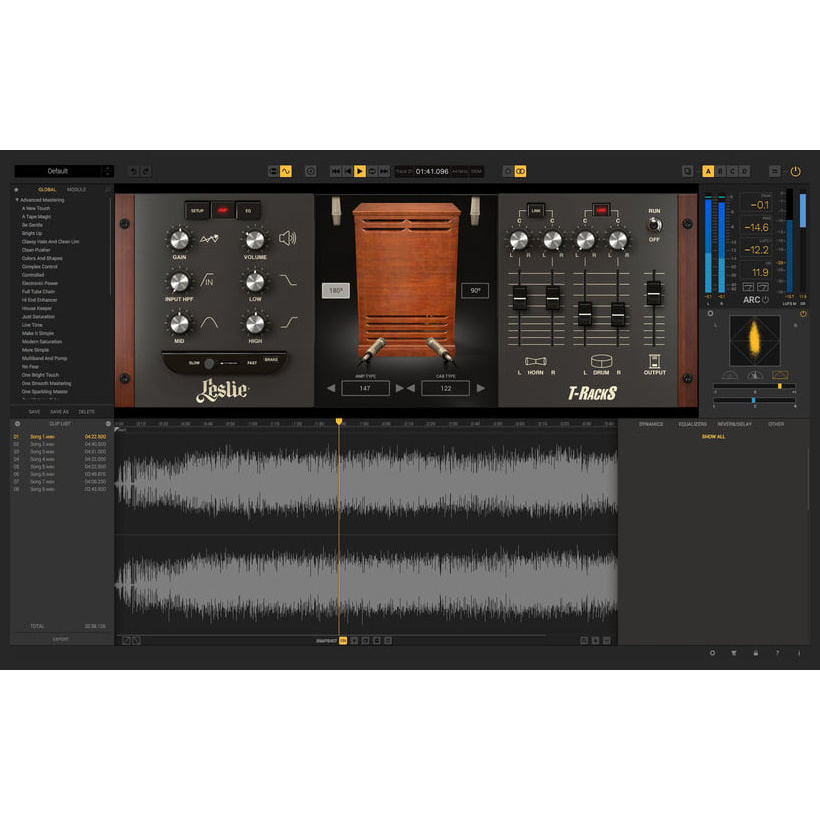This screenshot has height=820, width=820.
Task: Select snapshot C
Action: coord(732,171)
